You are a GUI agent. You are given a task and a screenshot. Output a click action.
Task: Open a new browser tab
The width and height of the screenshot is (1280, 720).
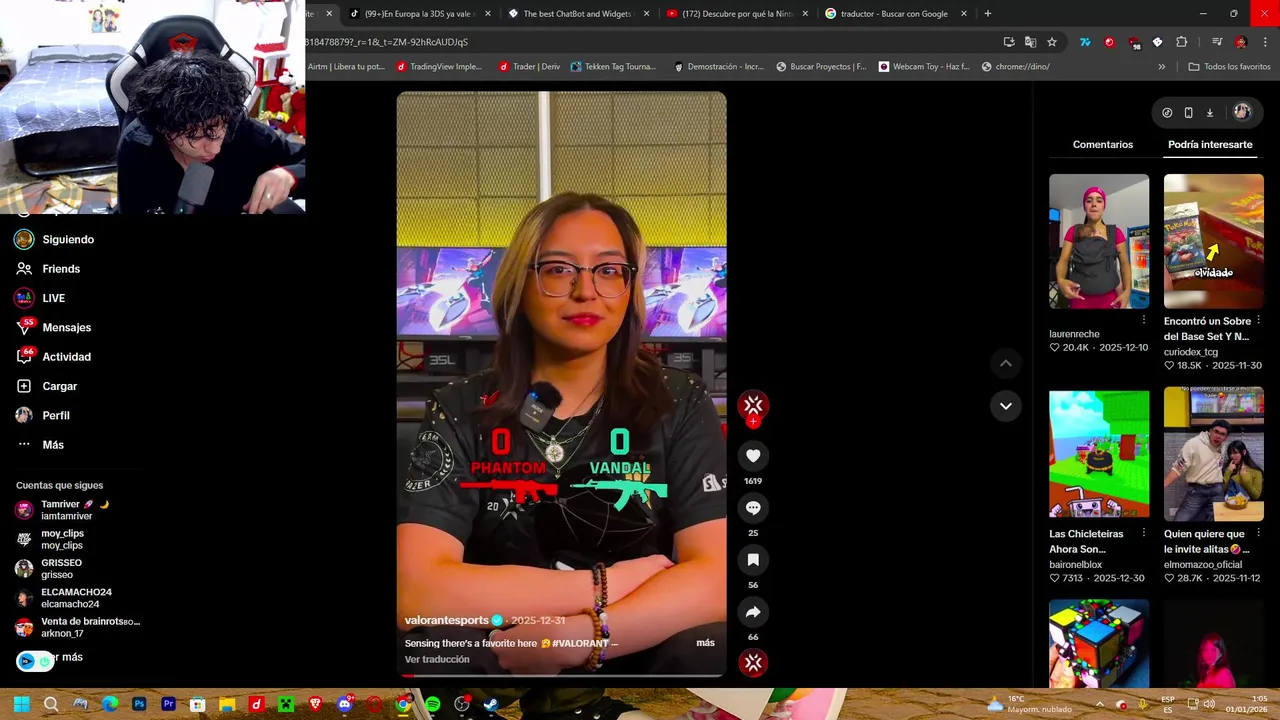pyautogui.click(x=988, y=14)
